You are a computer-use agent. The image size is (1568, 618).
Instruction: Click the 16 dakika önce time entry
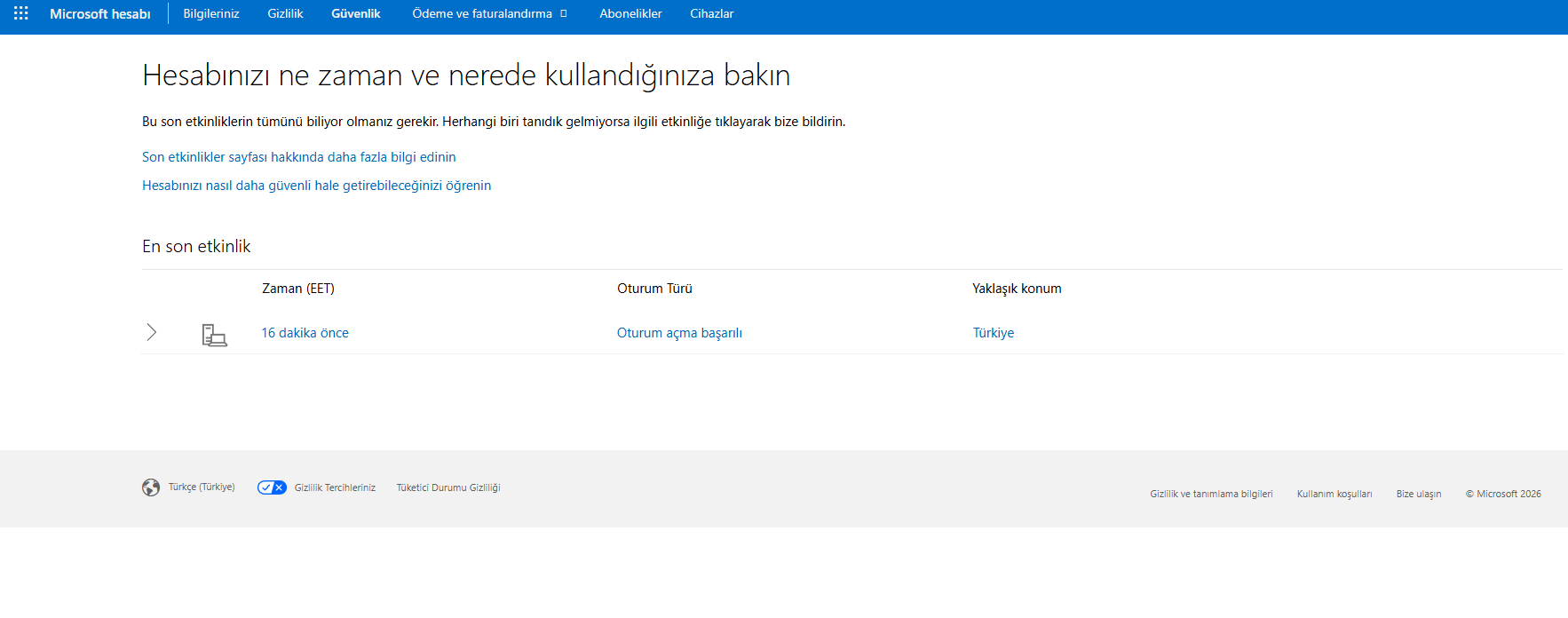pos(305,333)
